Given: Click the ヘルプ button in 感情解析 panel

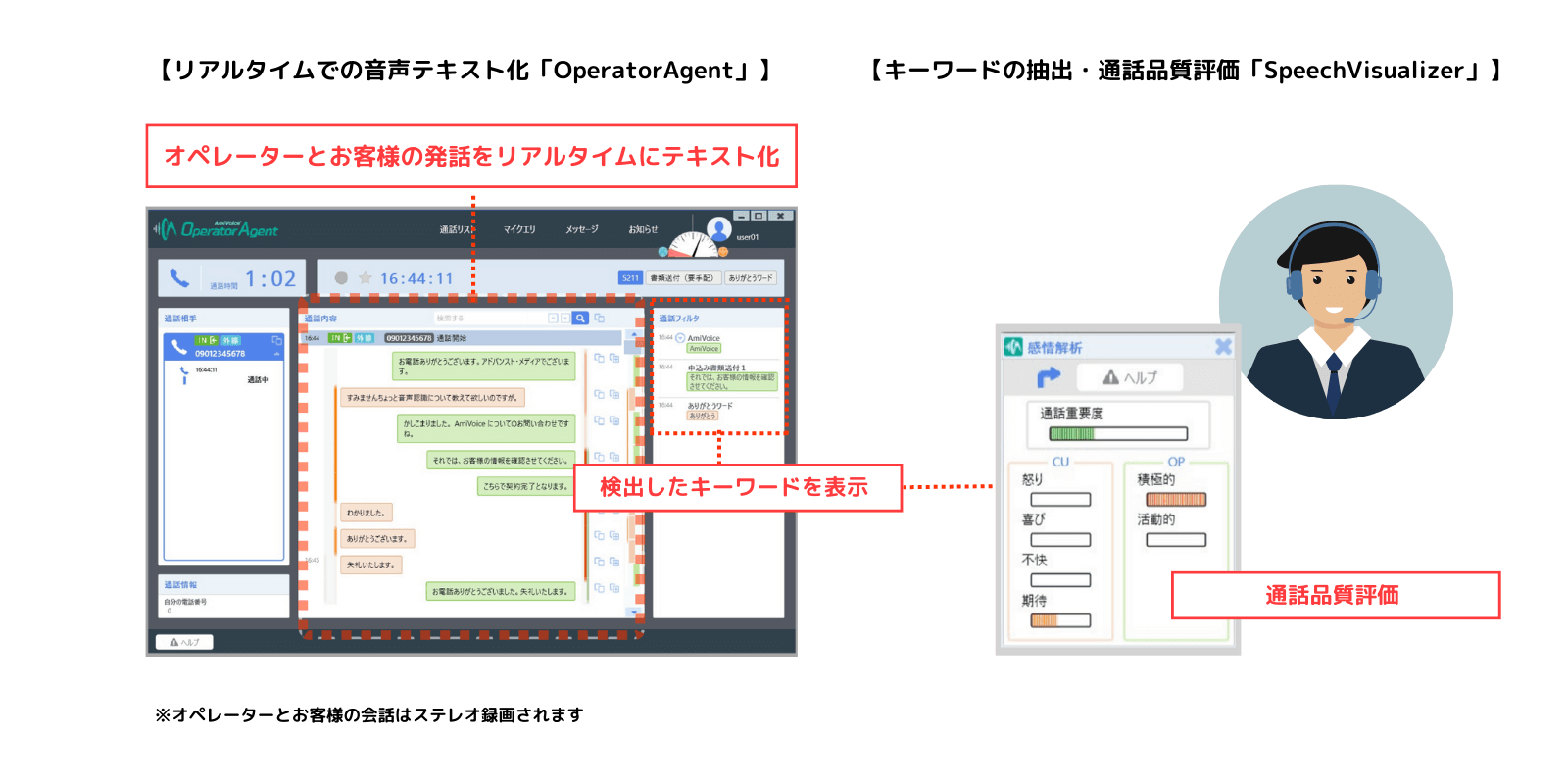Looking at the screenshot, I should (1130, 377).
